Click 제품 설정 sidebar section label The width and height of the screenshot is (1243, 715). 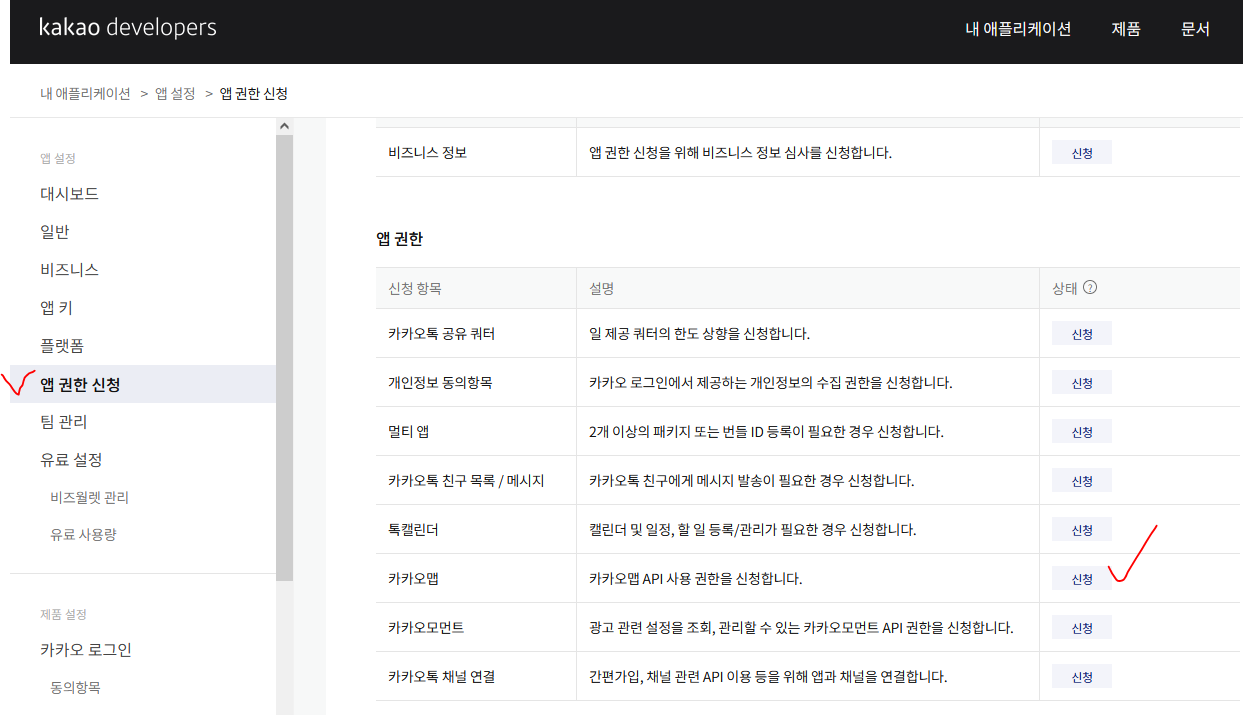click(x=63, y=614)
